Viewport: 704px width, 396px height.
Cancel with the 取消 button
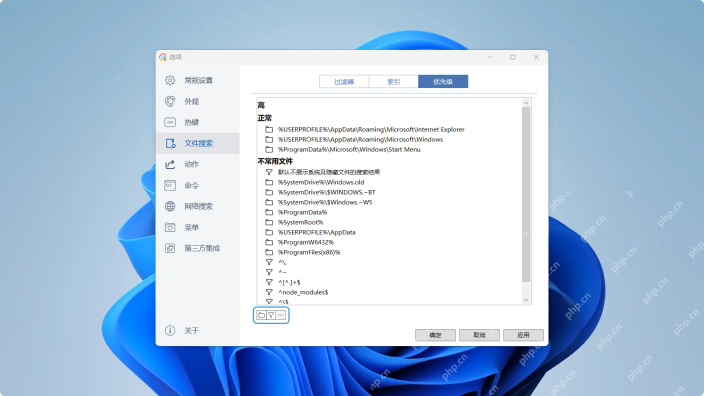(x=479, y=335)
